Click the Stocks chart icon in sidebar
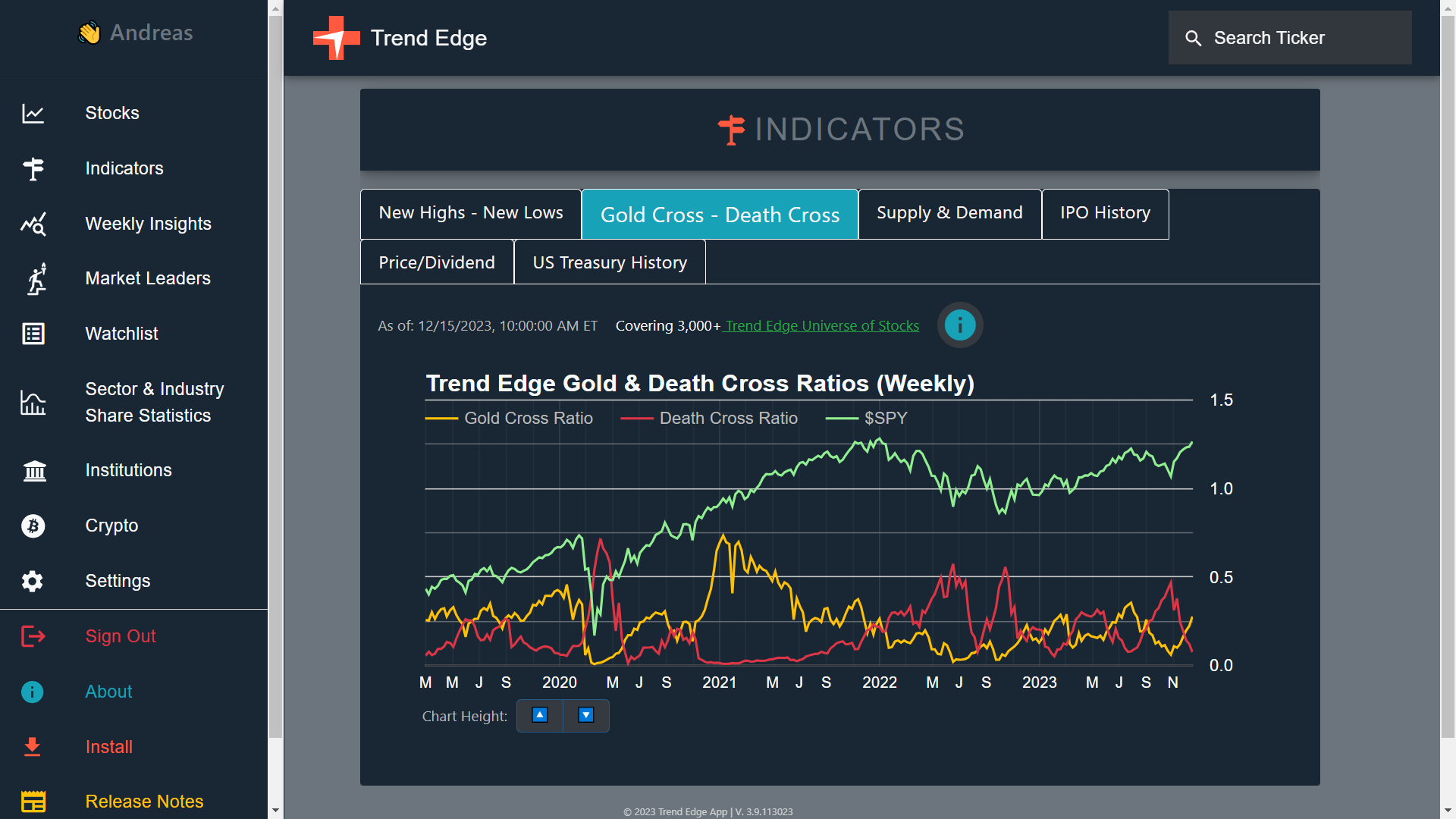Image resolution: width=1456 pixels, height=819 pixels. click(x=33, y=114)
